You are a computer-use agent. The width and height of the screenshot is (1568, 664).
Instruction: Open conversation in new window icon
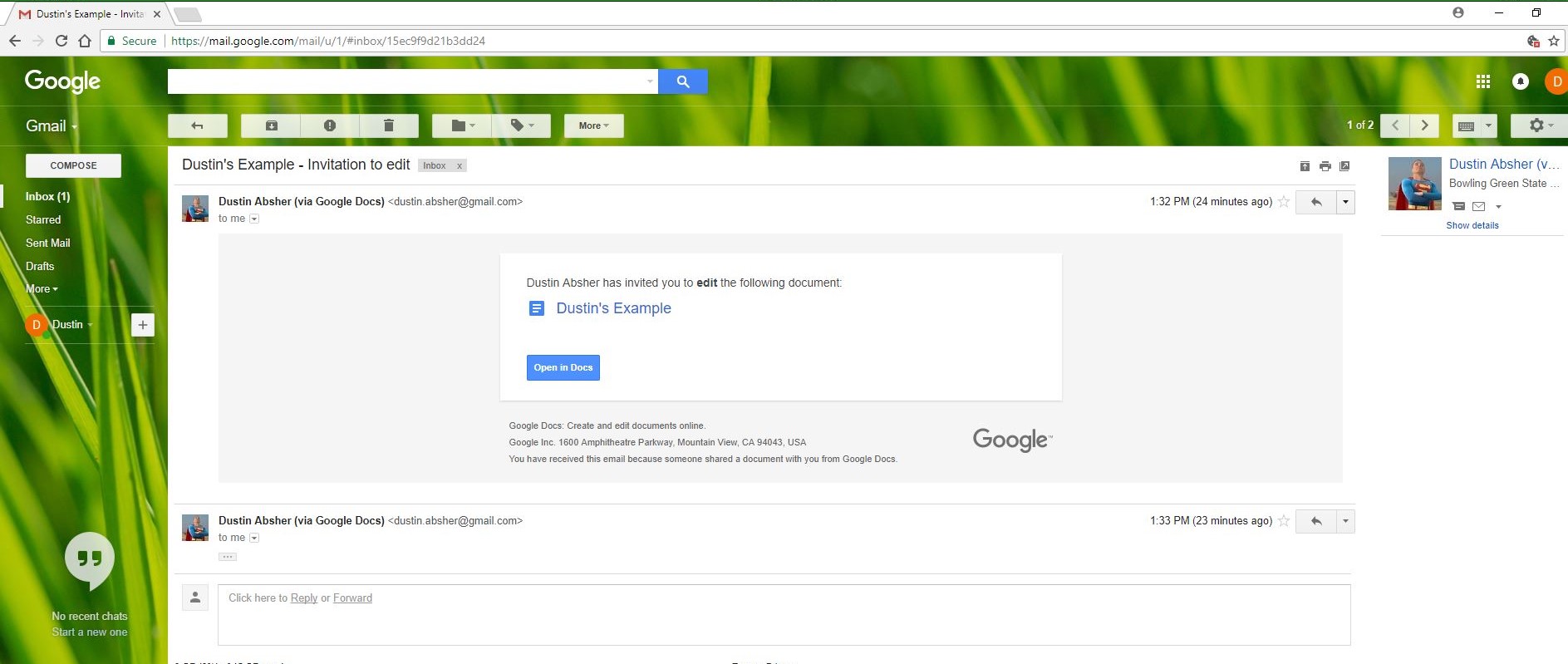[1344, 166]
